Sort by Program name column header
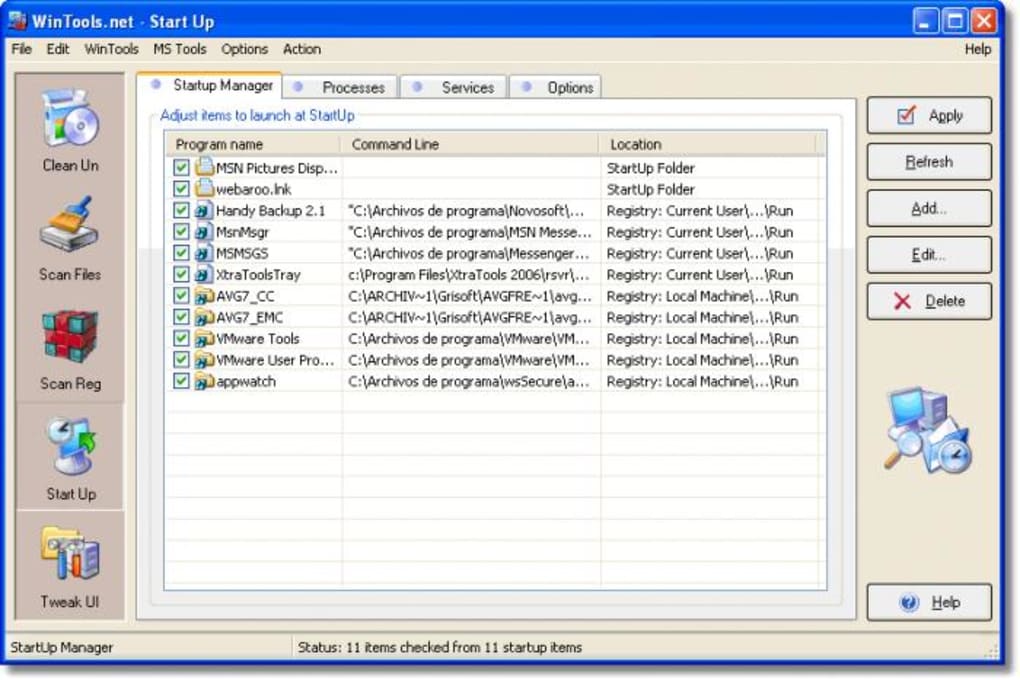 coord(254,144)
